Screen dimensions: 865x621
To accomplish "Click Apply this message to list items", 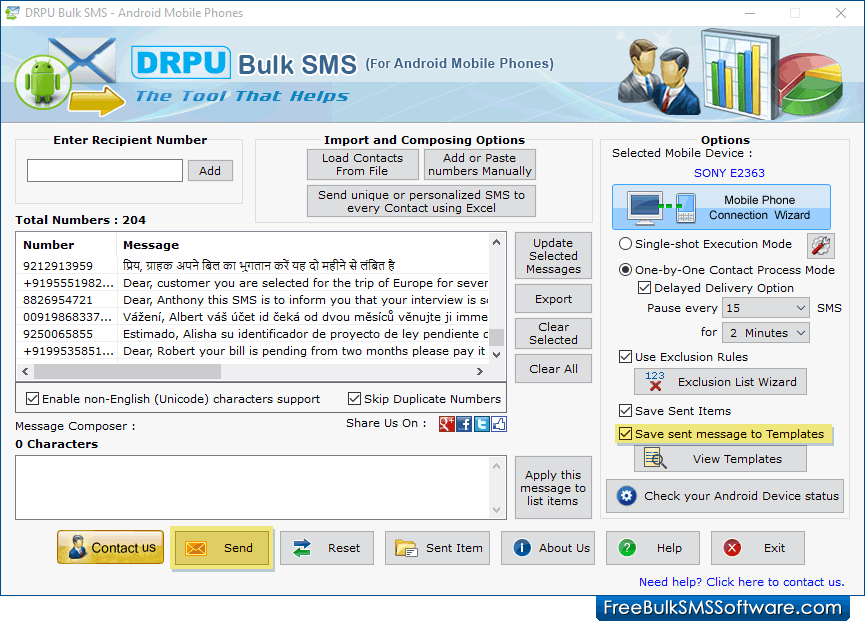I will tap(553, 488).
